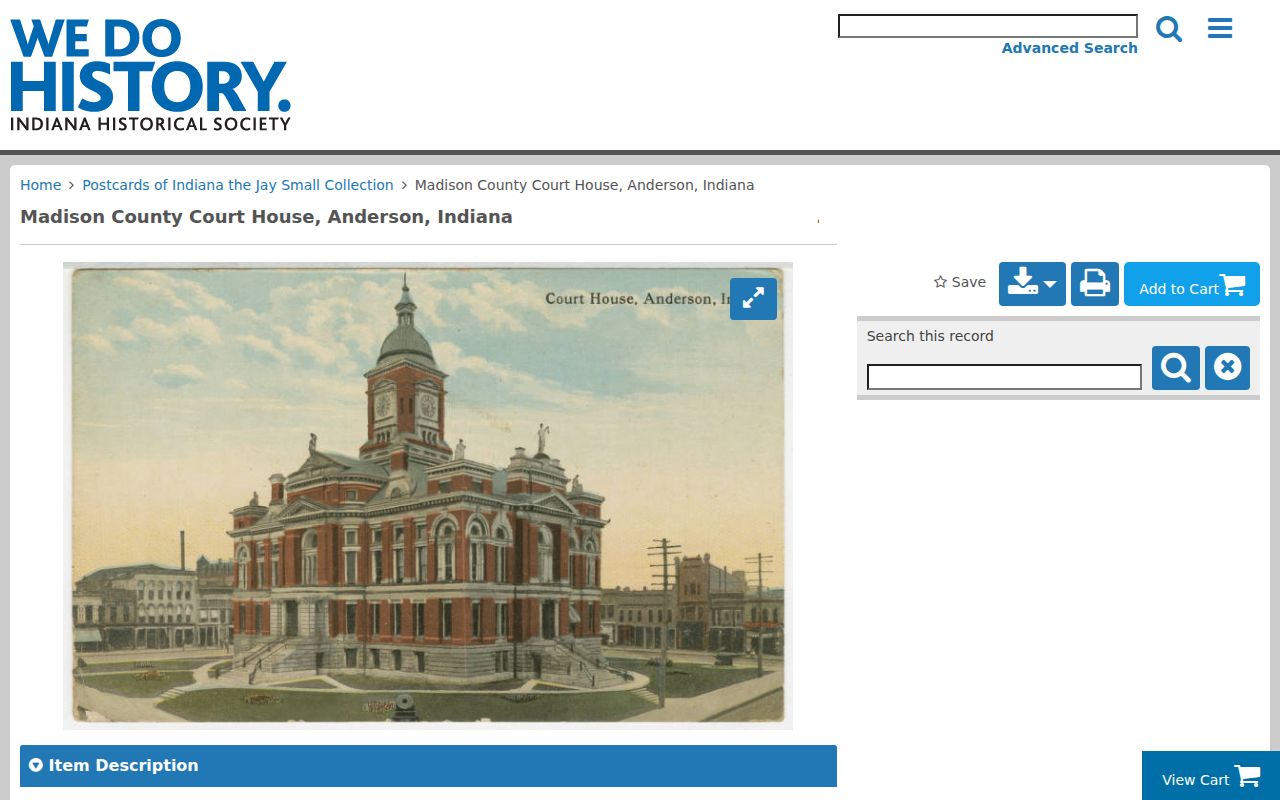Click the courthouse postcard image
This screenshot has height=800, width=1280.
[428, 496]
